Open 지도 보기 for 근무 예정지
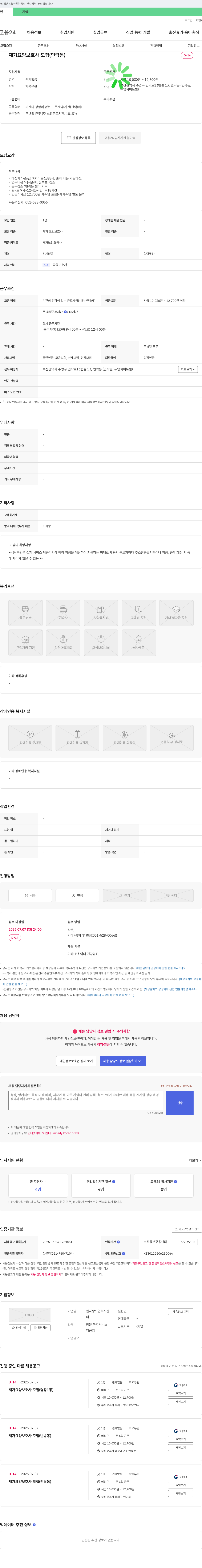 pos(187,369)
